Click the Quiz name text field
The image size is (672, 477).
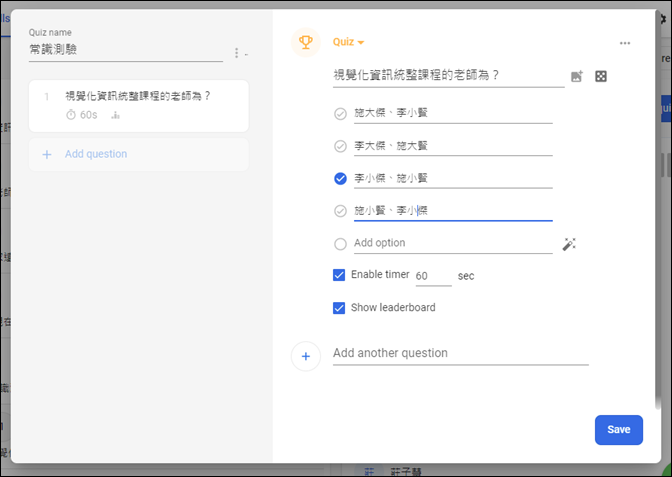(x=125, y=49)
